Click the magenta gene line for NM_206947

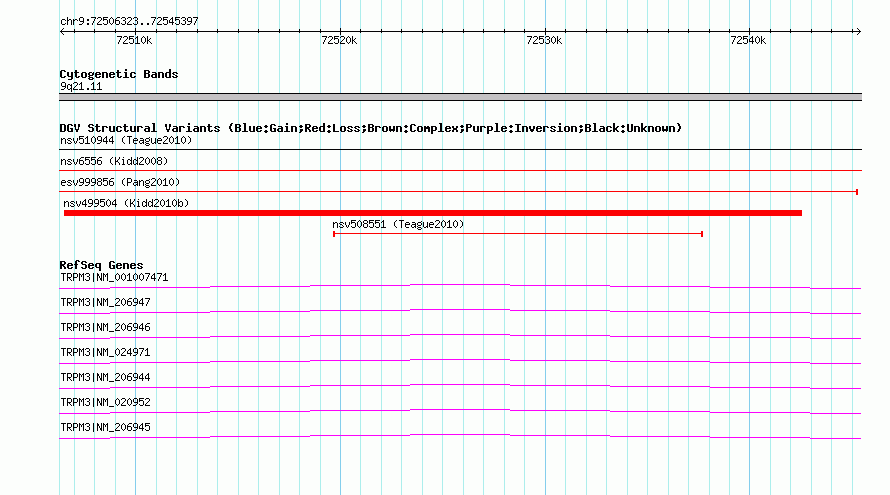[460, 310]
